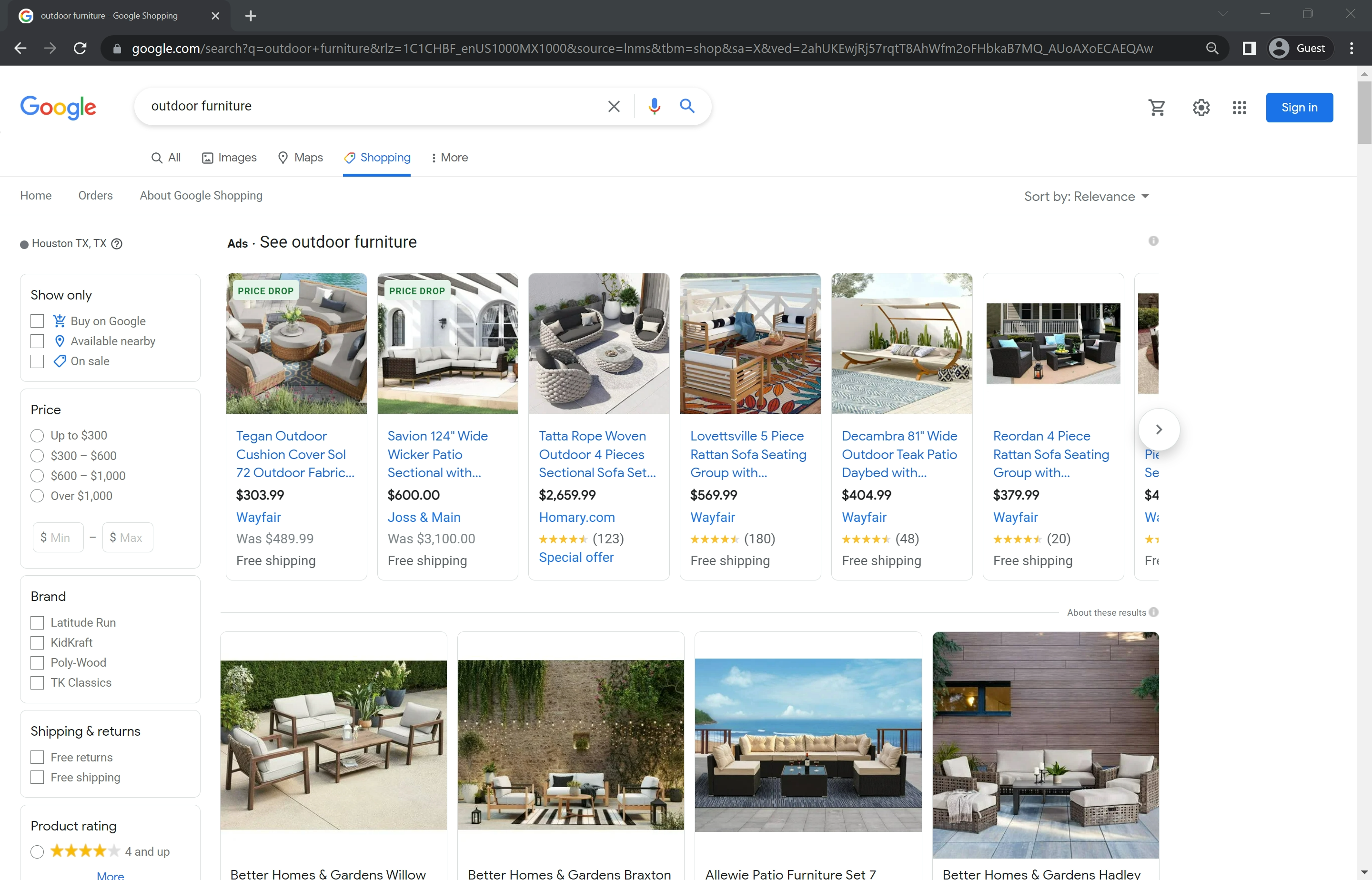Open the Google apps grid

(x=1239, y=107)
